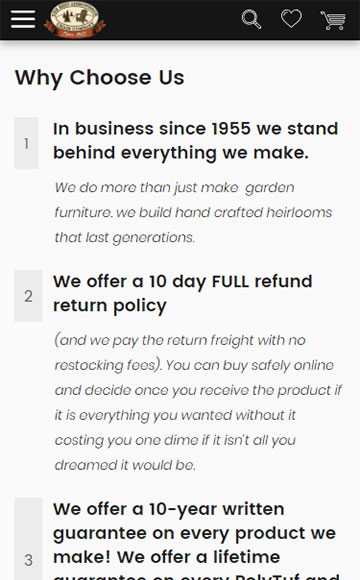Select the number 3 badge
The width and height of the screenshot is (360, 580).
(x=28, y=539)
